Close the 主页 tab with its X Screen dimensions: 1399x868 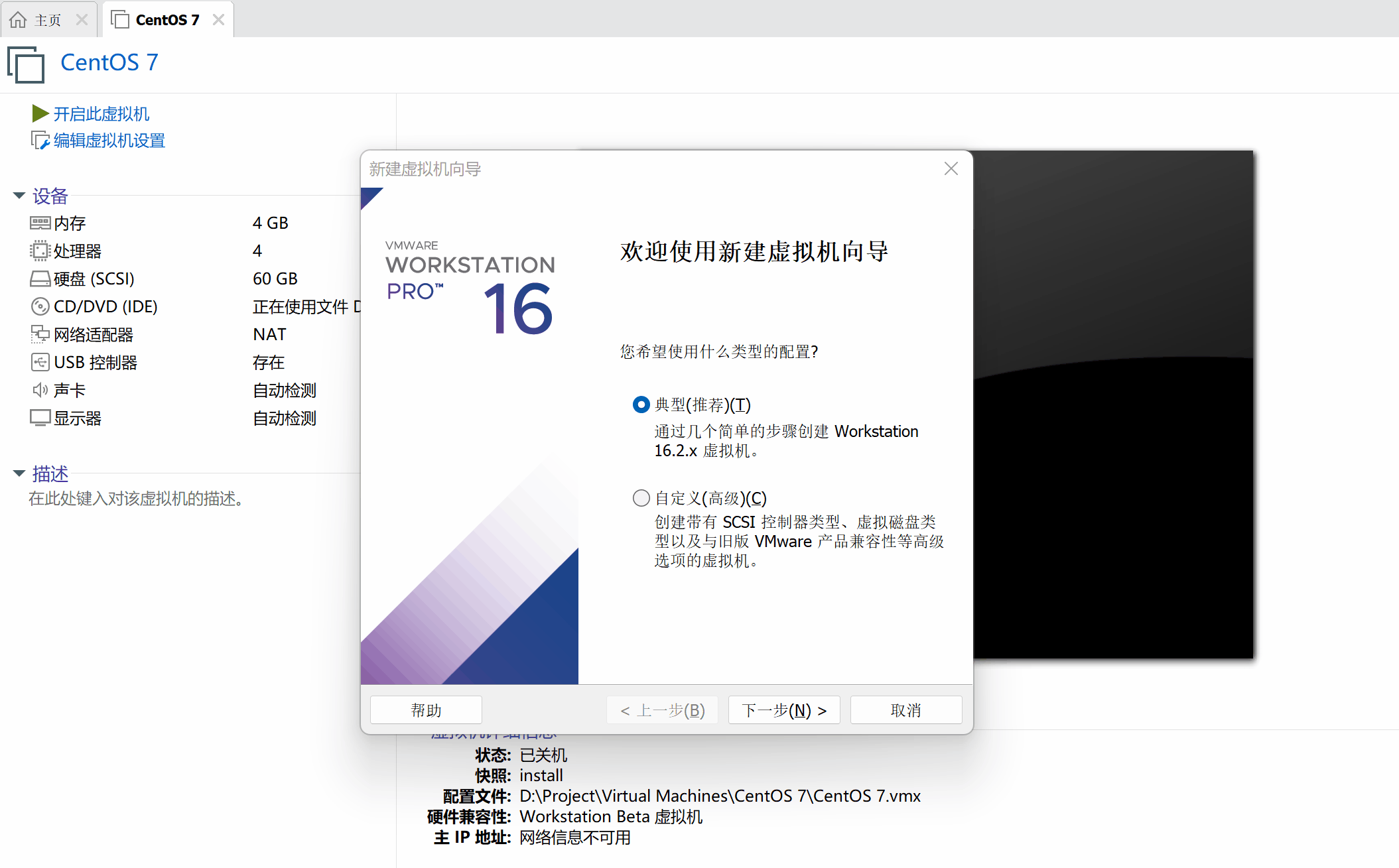click(x=82, y=20)
